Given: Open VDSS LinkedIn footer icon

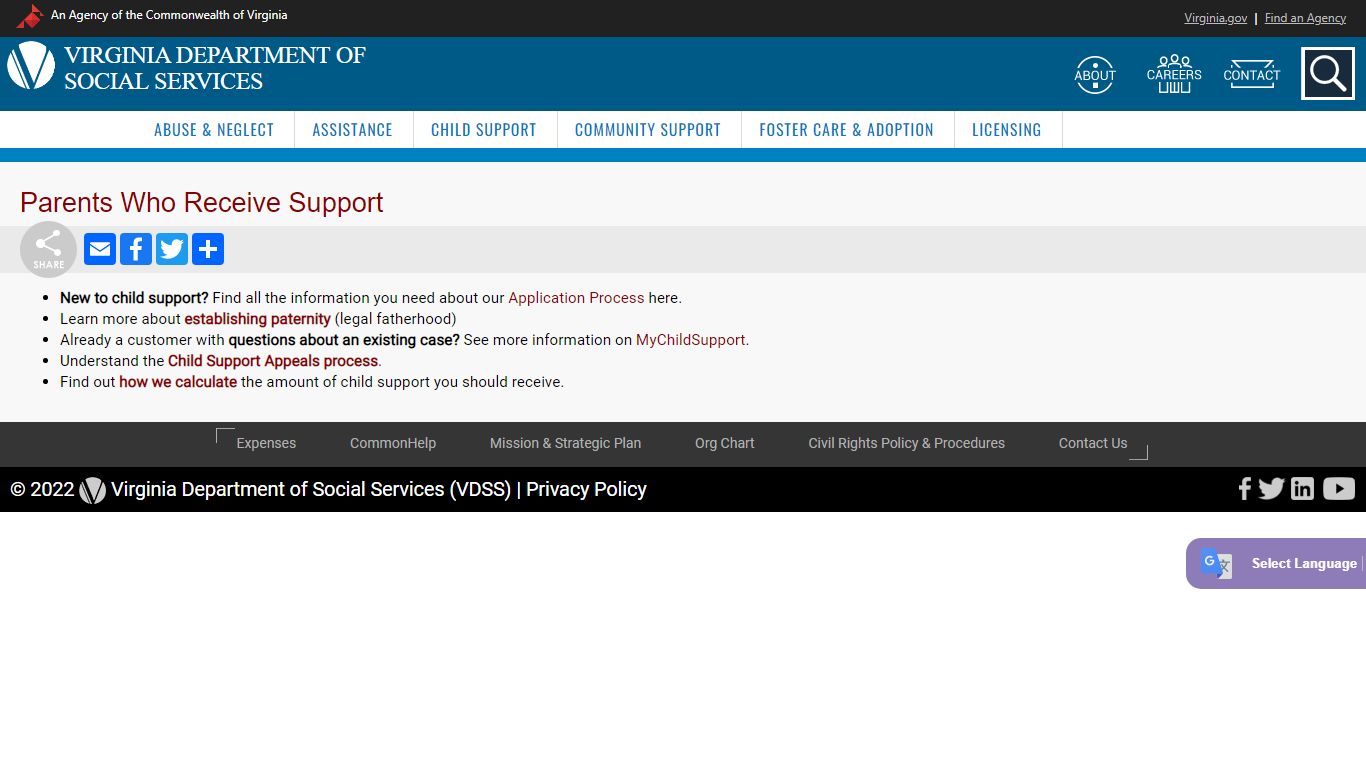Looking at the screenshot, I should (1302, 488).
